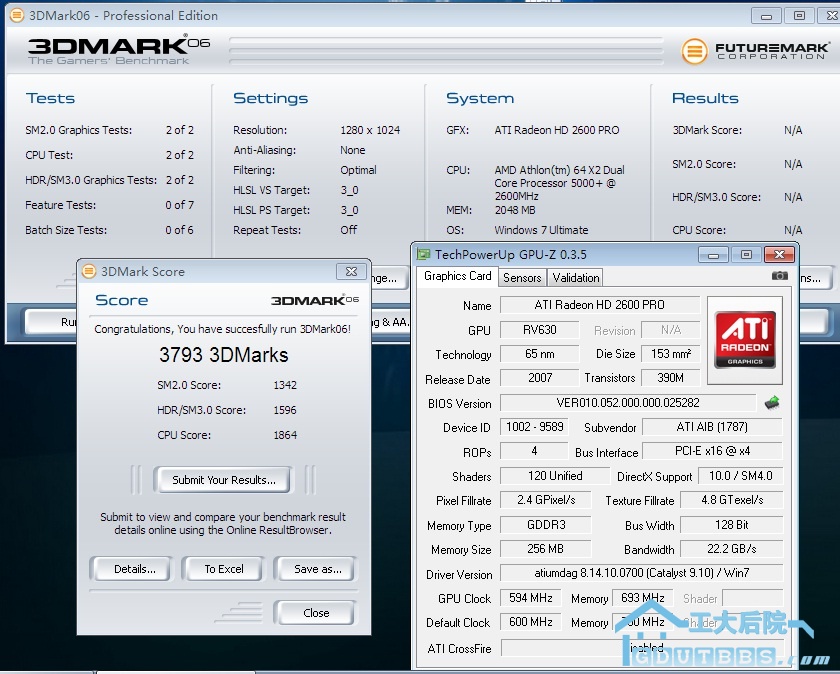The width and height of the screenshot is (840, 674).
Task: Click the Default Clock field 600 MHz
Action: [530, 621]
